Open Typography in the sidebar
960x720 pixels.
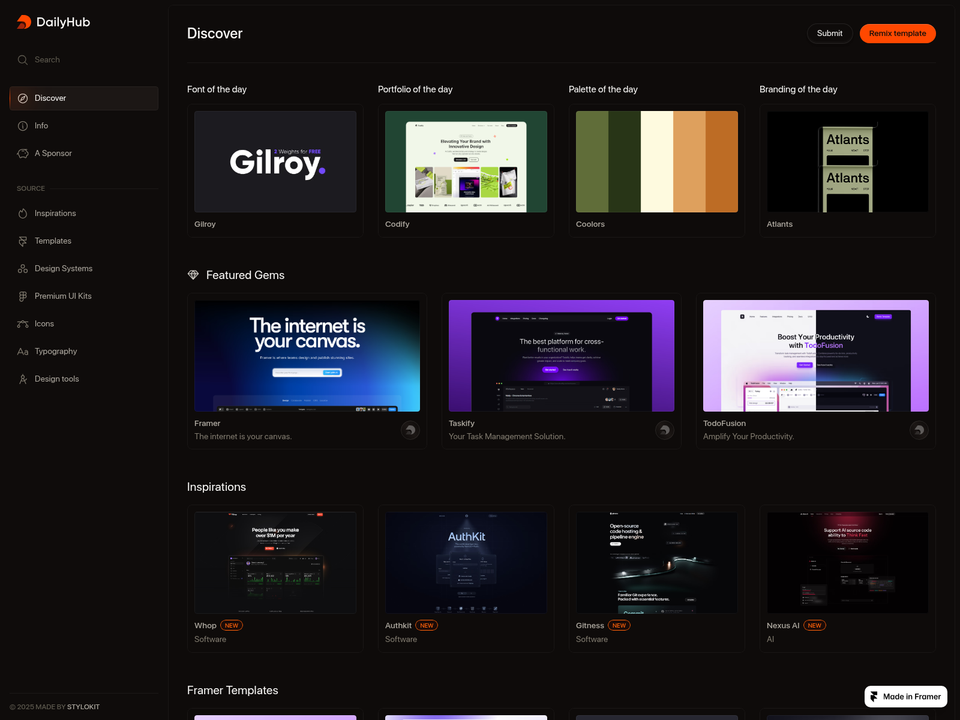(84, 351)
